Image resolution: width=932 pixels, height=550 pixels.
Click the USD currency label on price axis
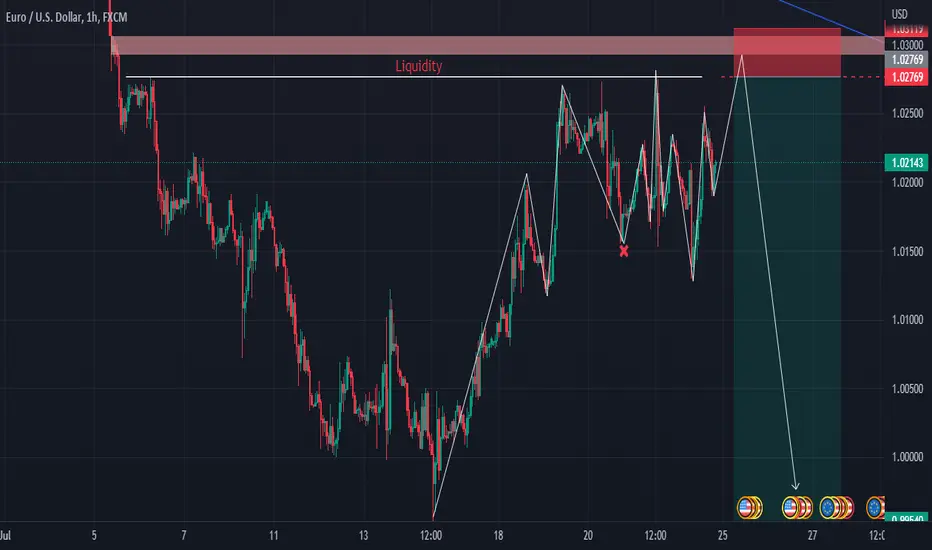pos(899,14)
